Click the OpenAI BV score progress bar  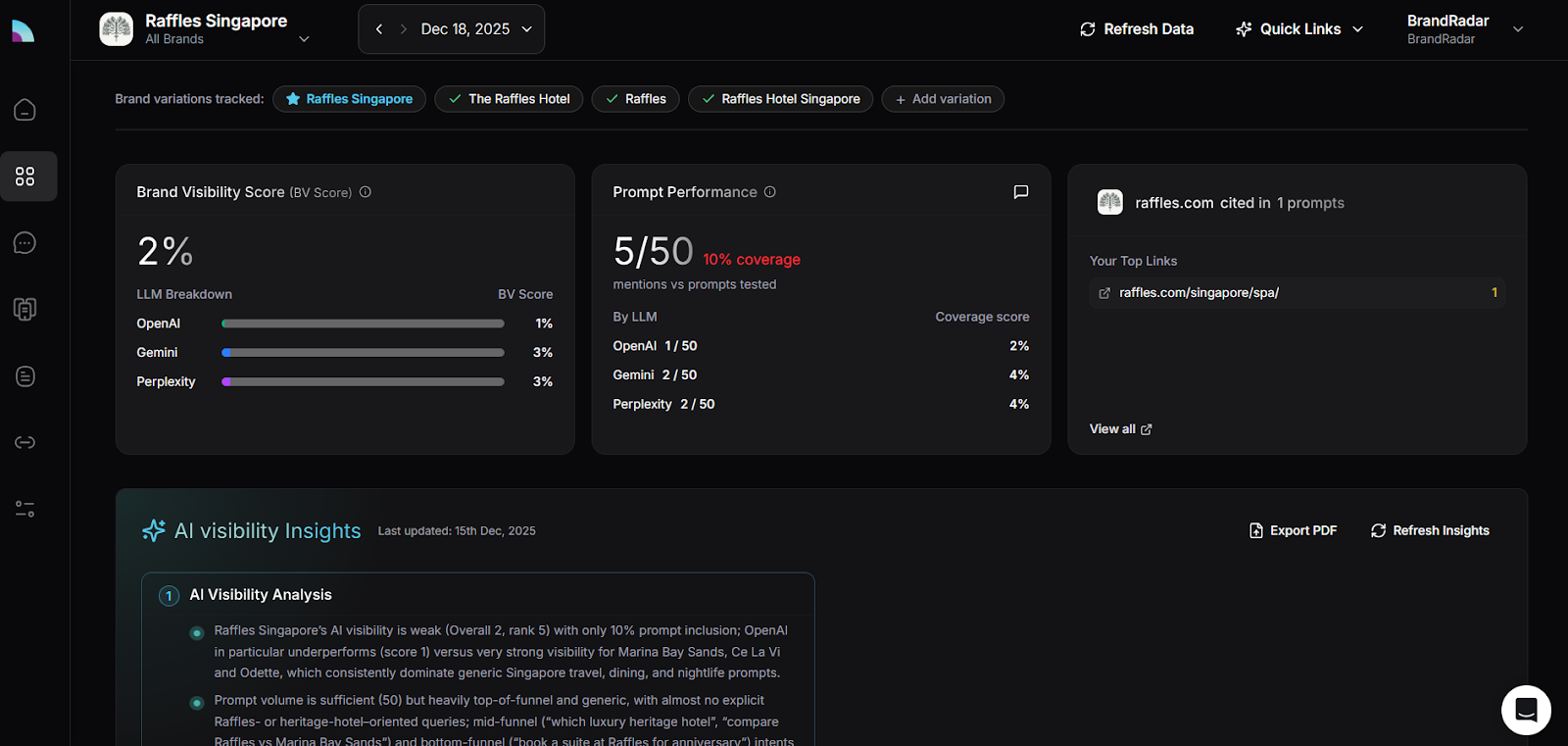(x=363, y=323)
